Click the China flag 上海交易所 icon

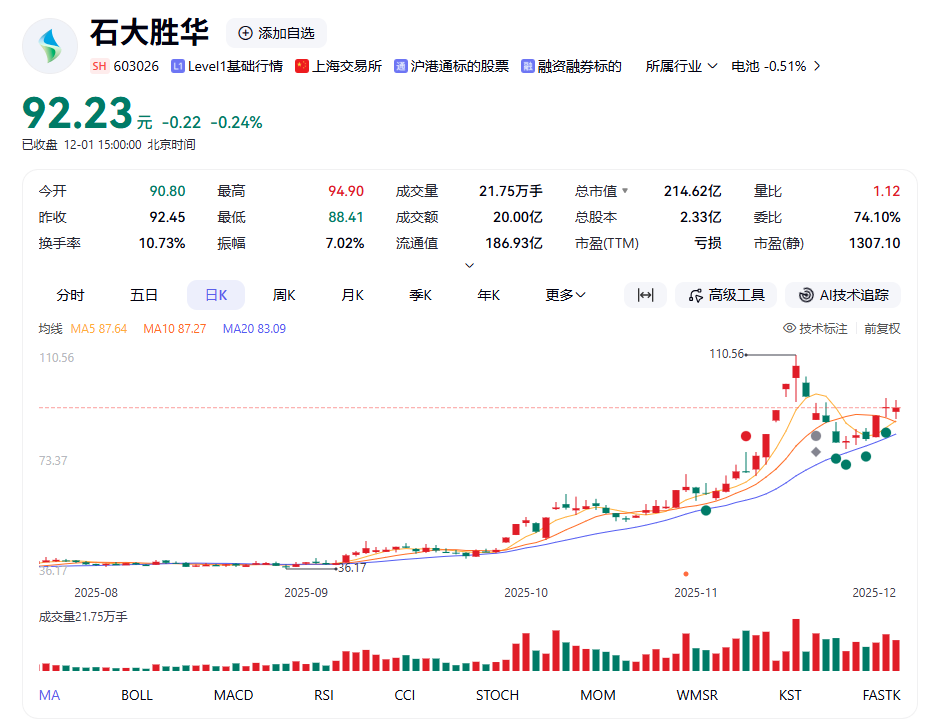pos(302,66)
